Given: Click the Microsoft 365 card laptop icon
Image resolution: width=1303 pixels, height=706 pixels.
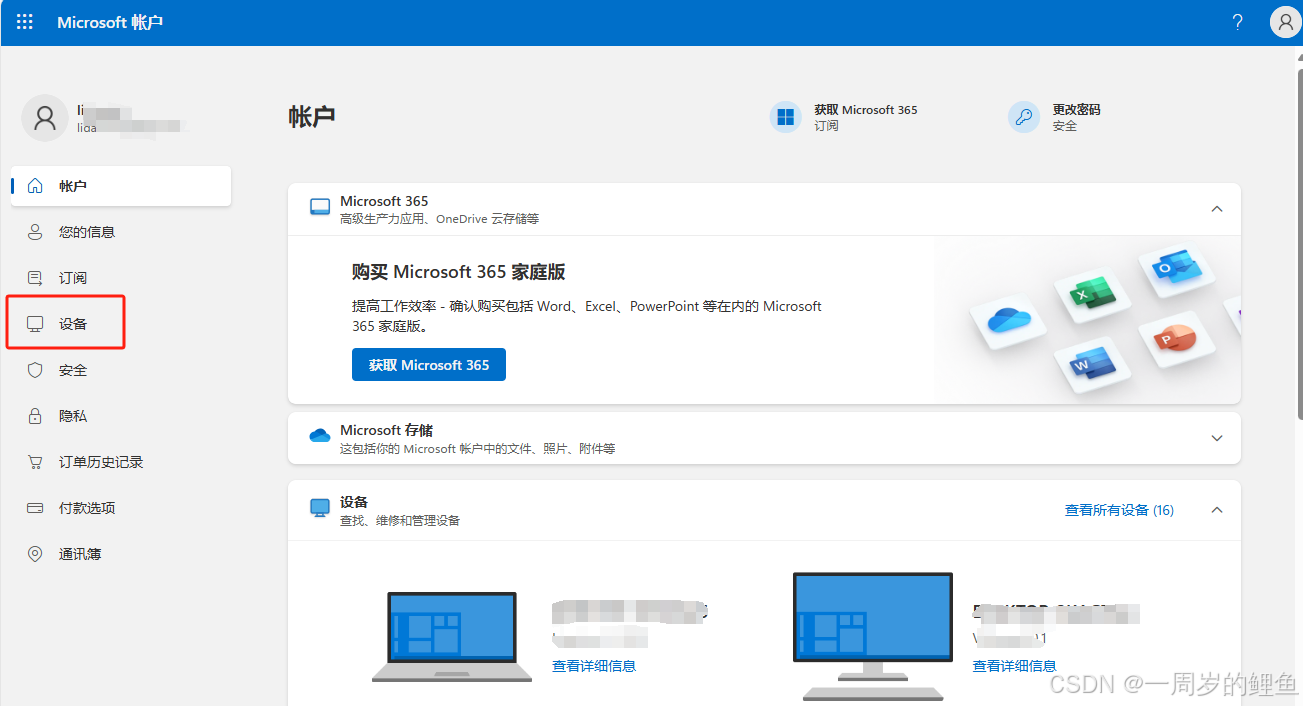Looking at the screenshot, I should click(x=320, y=208).
